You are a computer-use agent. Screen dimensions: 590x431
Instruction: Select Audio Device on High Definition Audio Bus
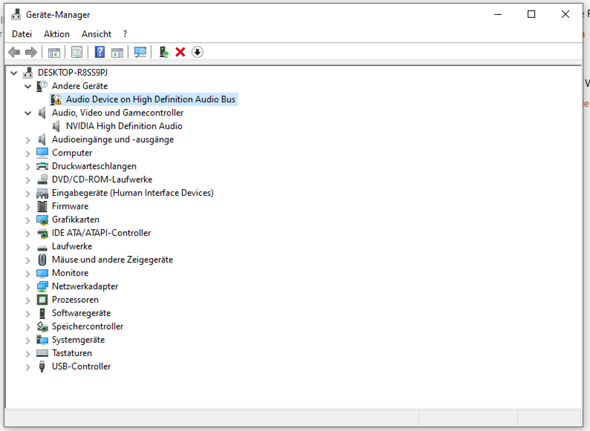click(x=151, y=99)
